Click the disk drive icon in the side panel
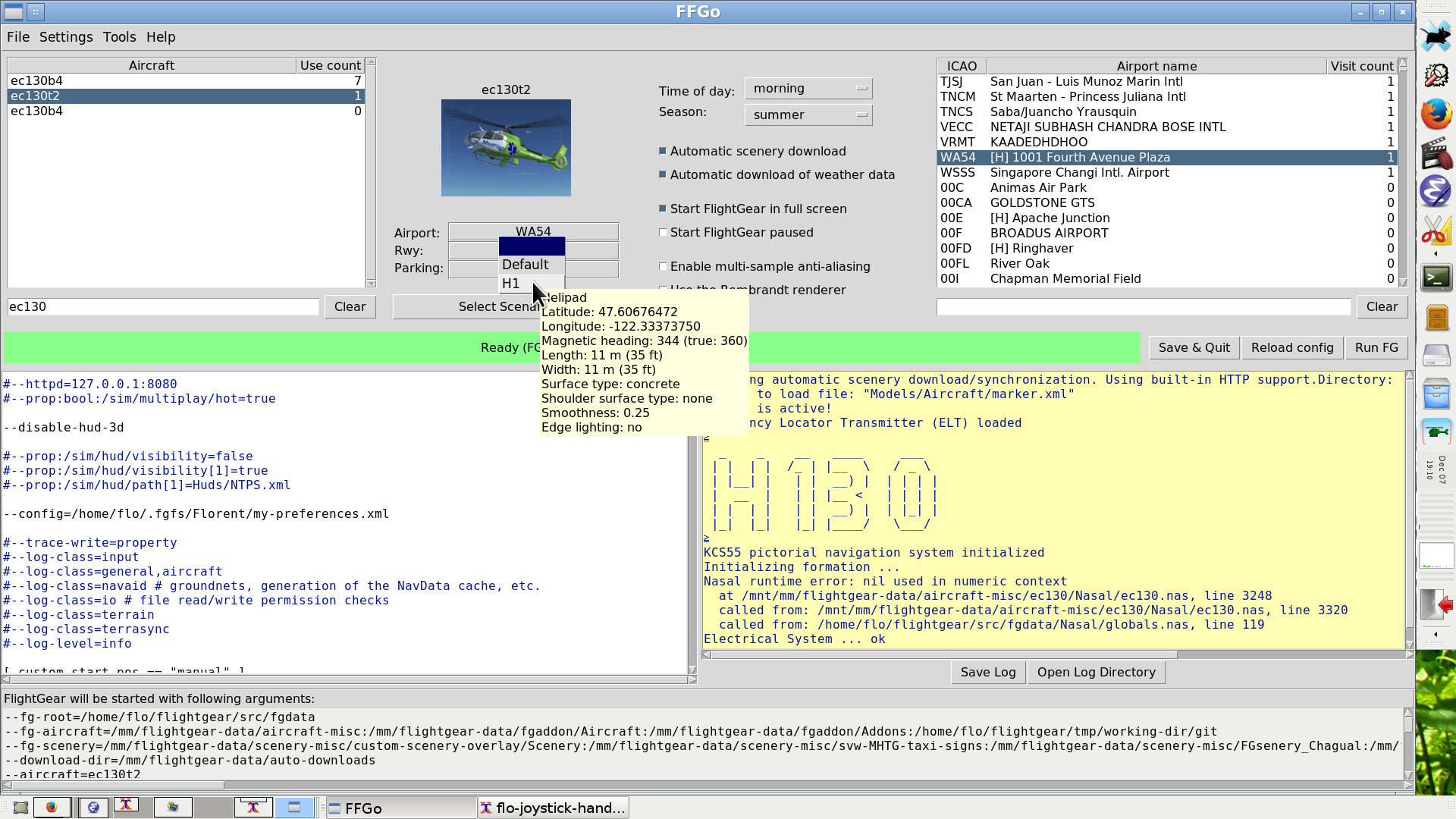1456x819 pixels. [x=1436, y=355]
